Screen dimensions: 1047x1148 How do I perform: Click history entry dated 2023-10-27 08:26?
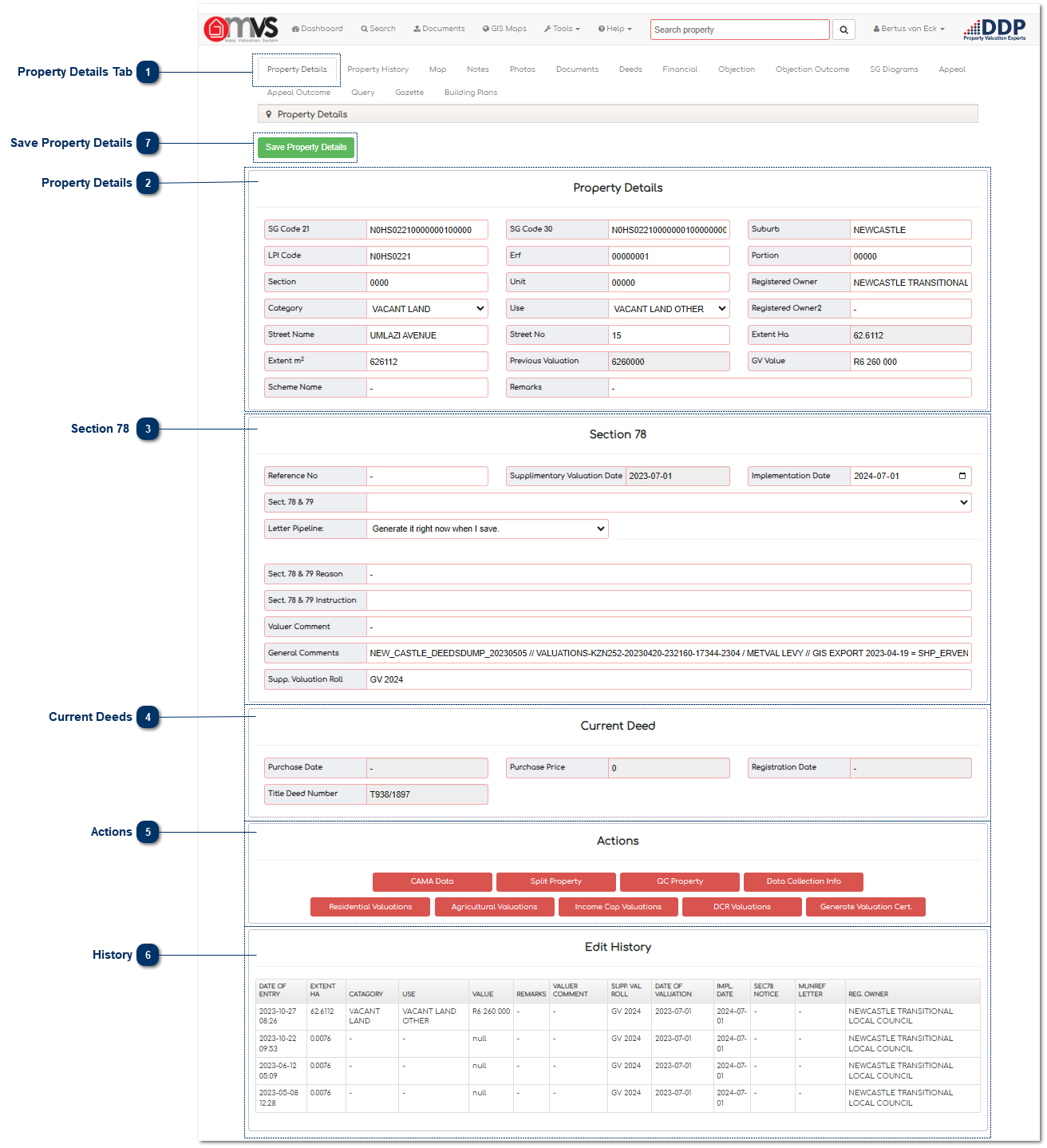tap(618, 1016)
